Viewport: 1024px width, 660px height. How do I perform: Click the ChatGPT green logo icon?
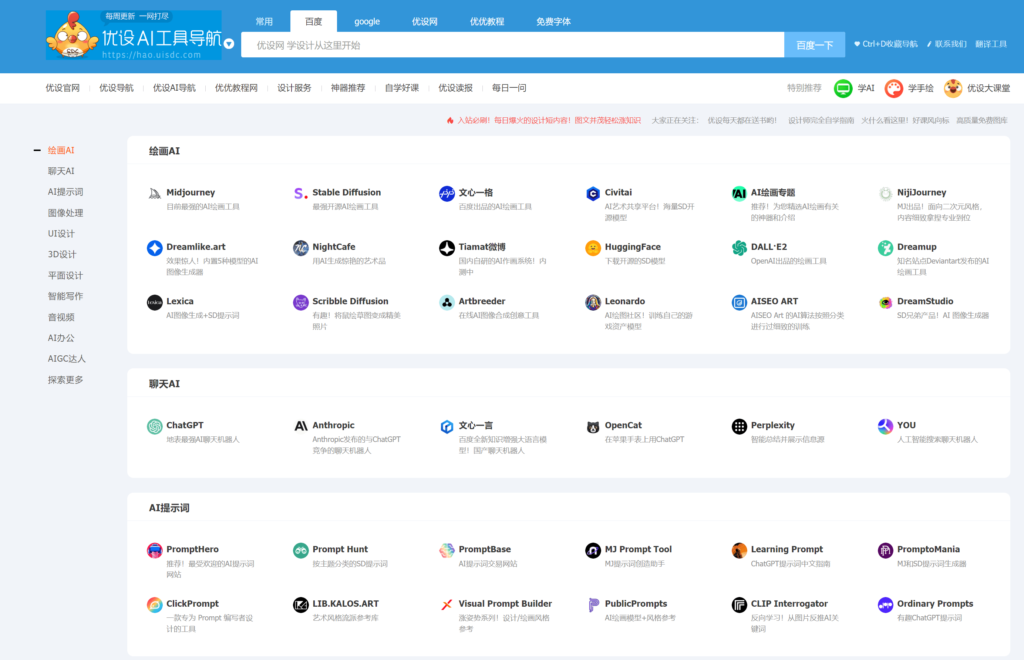154,426
